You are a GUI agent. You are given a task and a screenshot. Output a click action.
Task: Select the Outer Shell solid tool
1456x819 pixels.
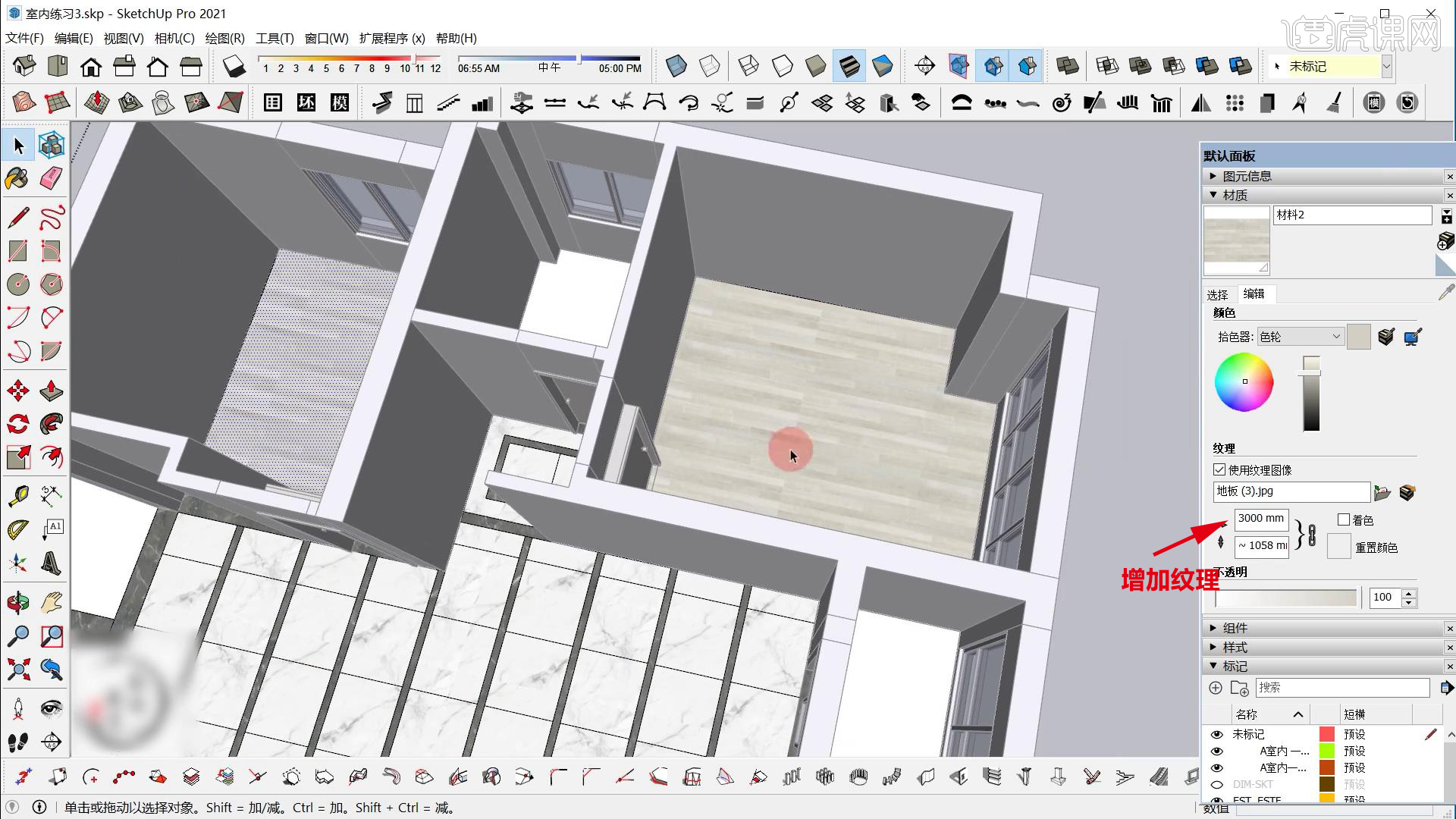(1067, 66)
